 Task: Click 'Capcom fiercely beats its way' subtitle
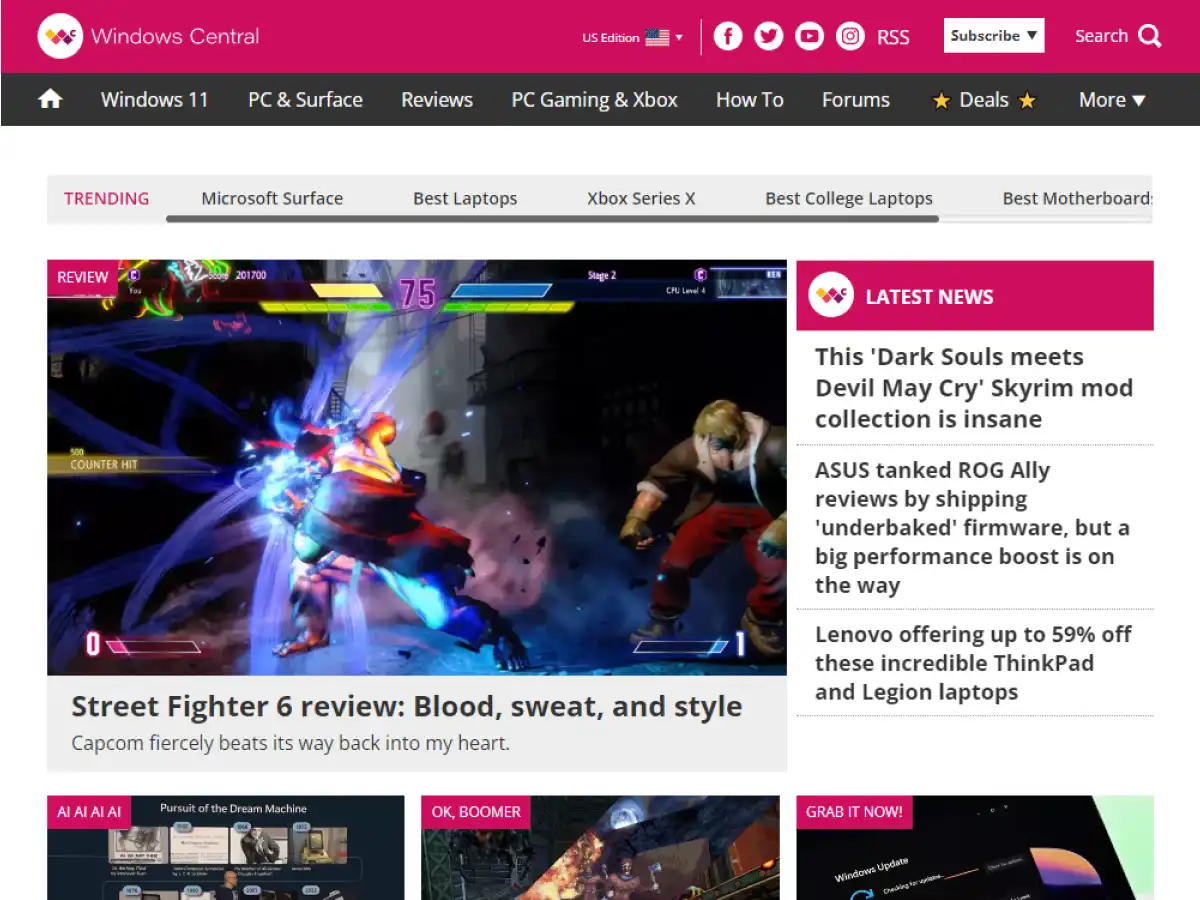291,743
